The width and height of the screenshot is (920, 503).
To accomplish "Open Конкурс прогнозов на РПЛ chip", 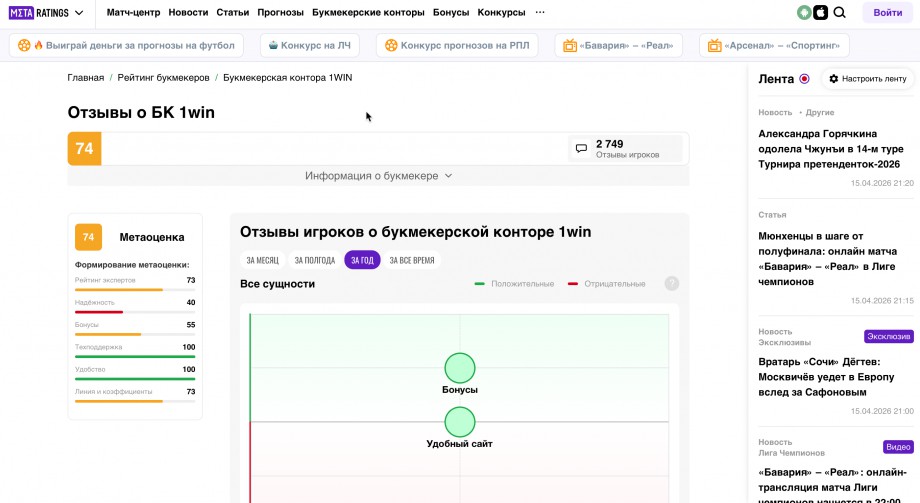I will [x=457, y=45].
